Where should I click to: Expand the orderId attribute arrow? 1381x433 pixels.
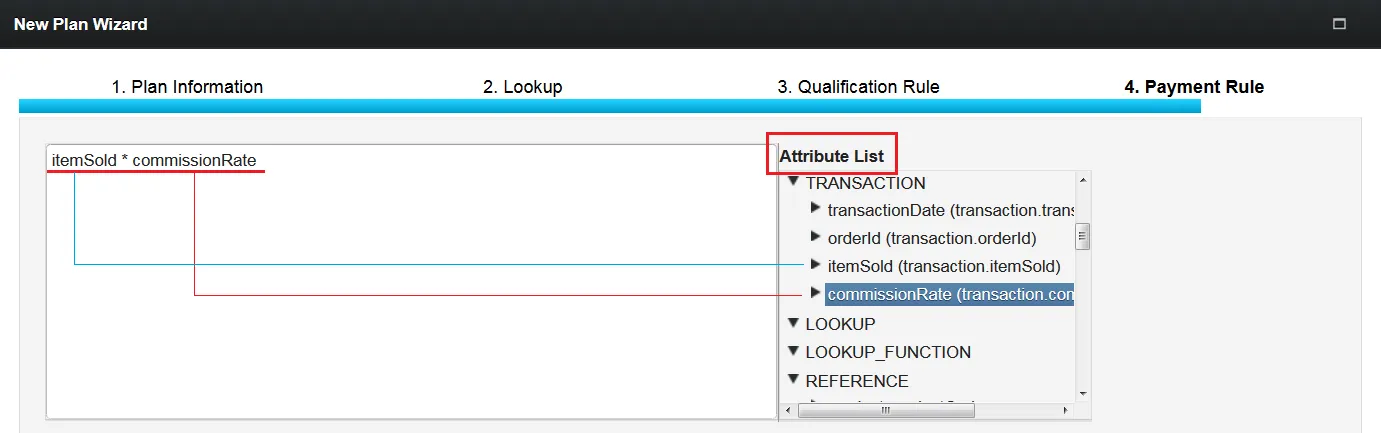[815, 238]
